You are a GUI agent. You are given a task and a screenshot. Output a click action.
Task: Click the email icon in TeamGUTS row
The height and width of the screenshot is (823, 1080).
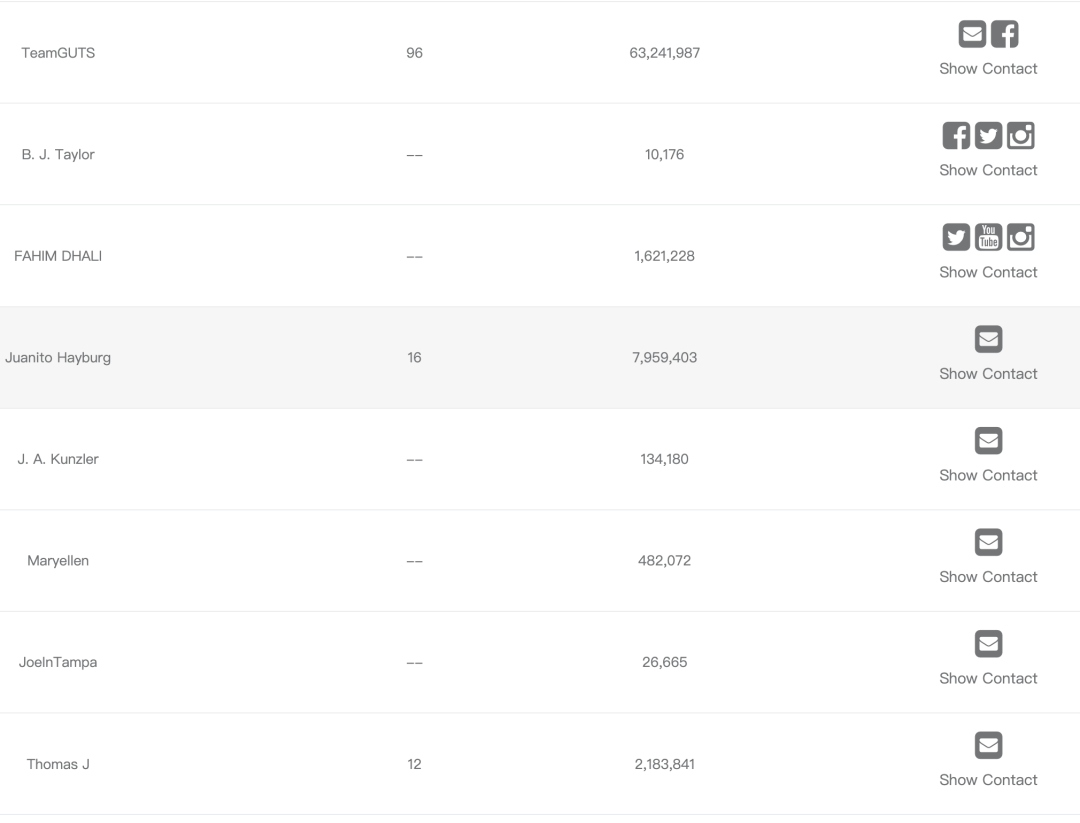[x=972, y=34]
